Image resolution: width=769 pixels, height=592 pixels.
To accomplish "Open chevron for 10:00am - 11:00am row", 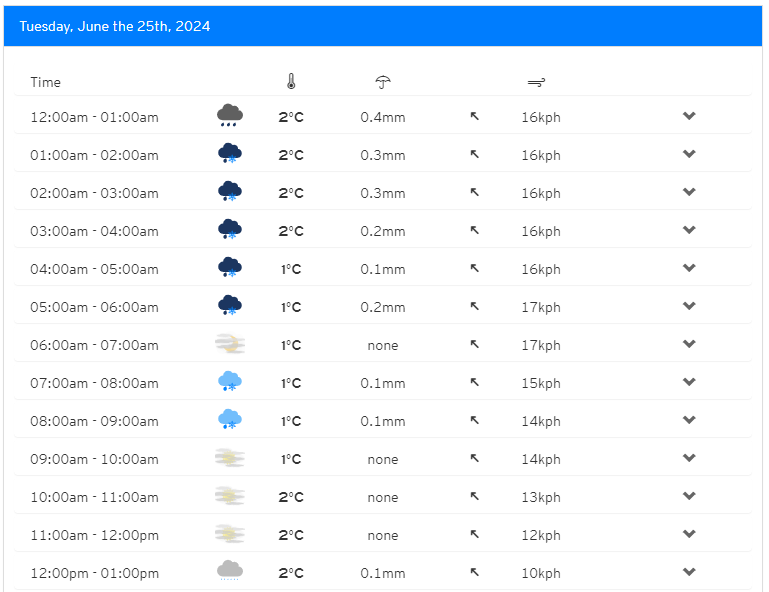I will pos(689,496).
